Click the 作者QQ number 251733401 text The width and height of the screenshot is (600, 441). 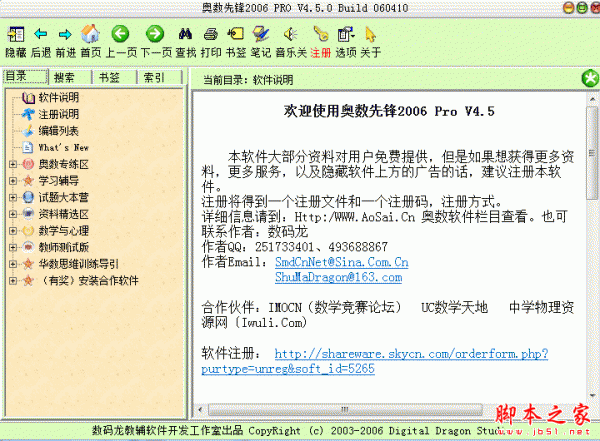click(x=284, y=247)
